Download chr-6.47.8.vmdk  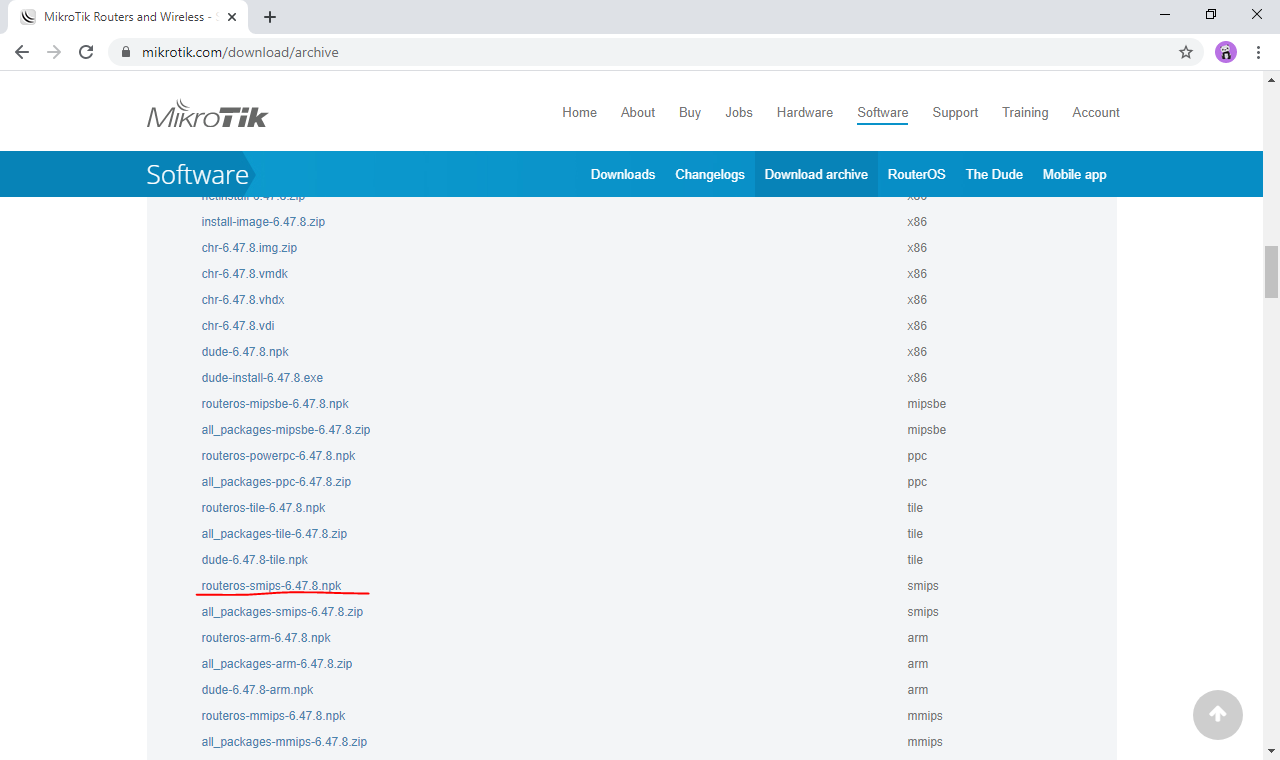tap(245, 274)
